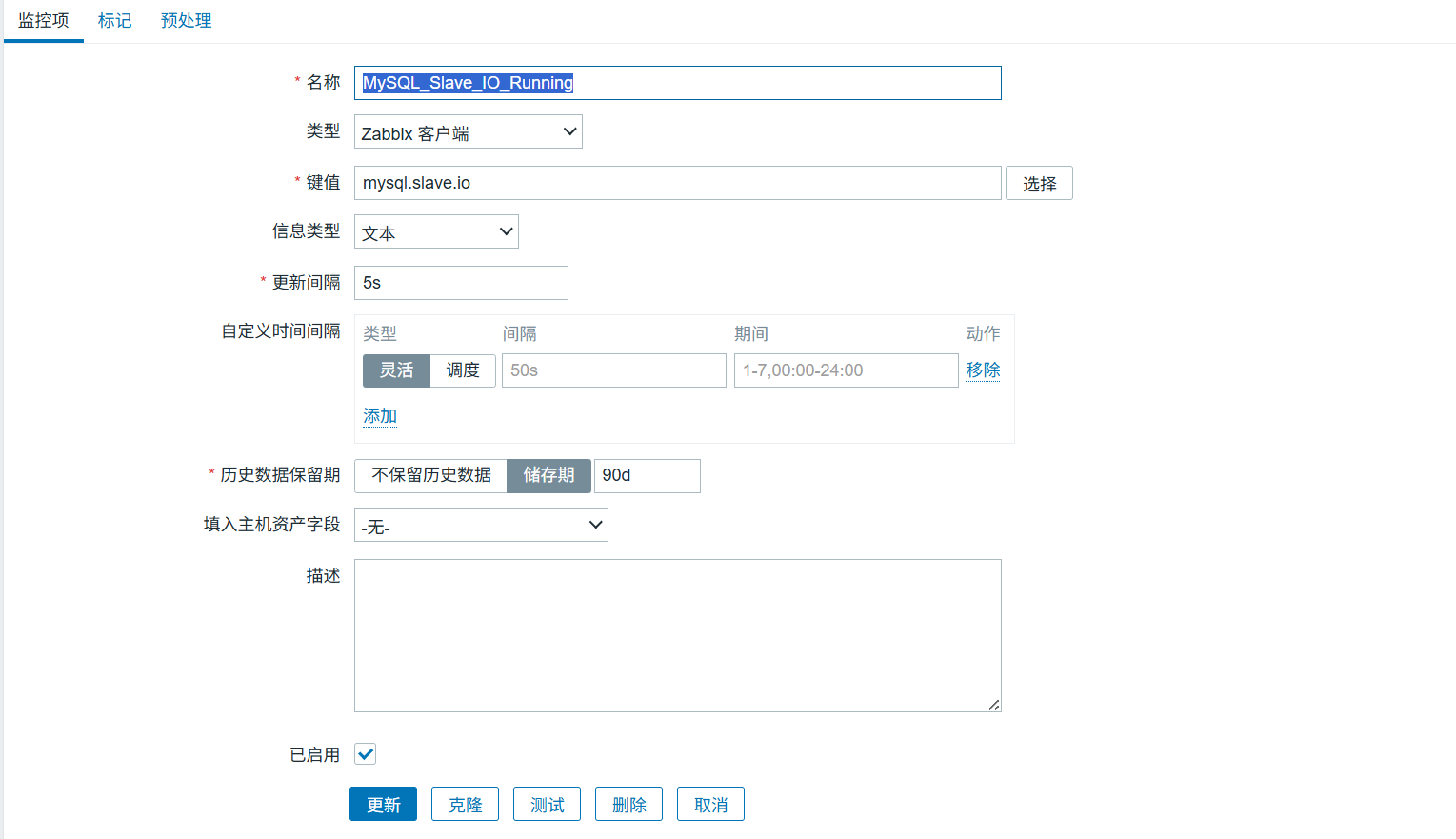Screen dimensions: 1456x839
Task: Click the 期间 1-7,00:00-24:00 field
Action: point(846,370)
